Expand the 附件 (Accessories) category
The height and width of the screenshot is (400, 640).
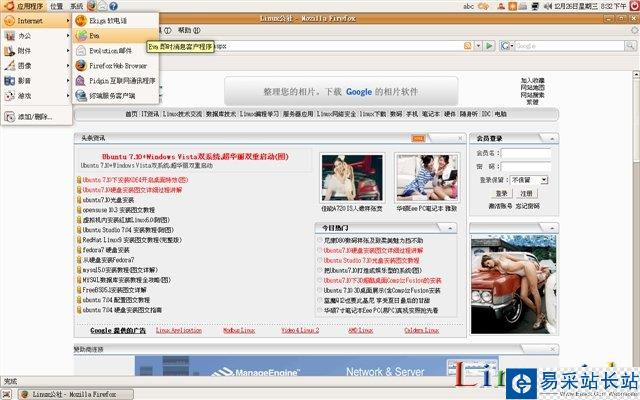tap(37, 51)
